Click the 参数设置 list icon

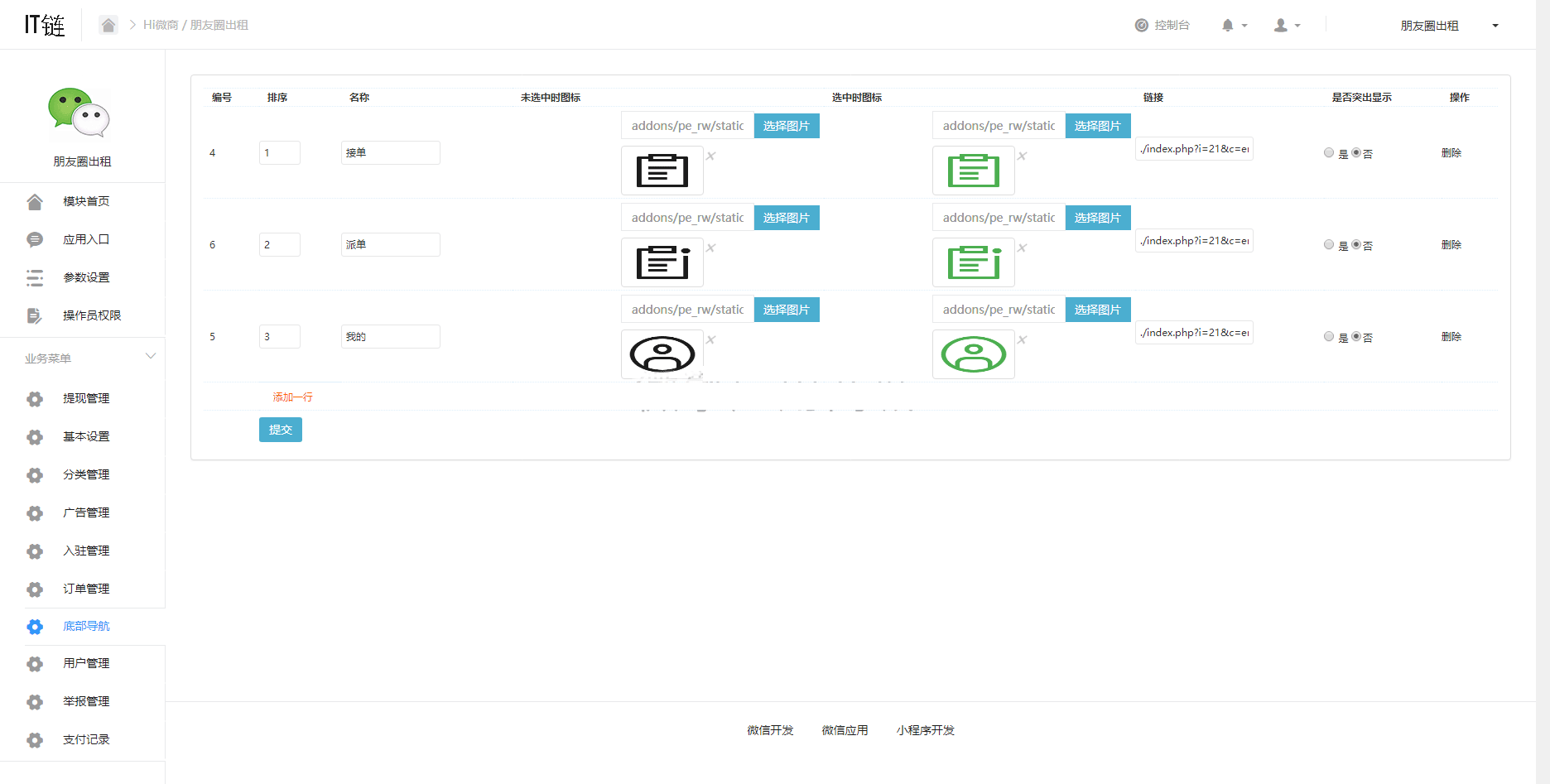coord(35,277)
